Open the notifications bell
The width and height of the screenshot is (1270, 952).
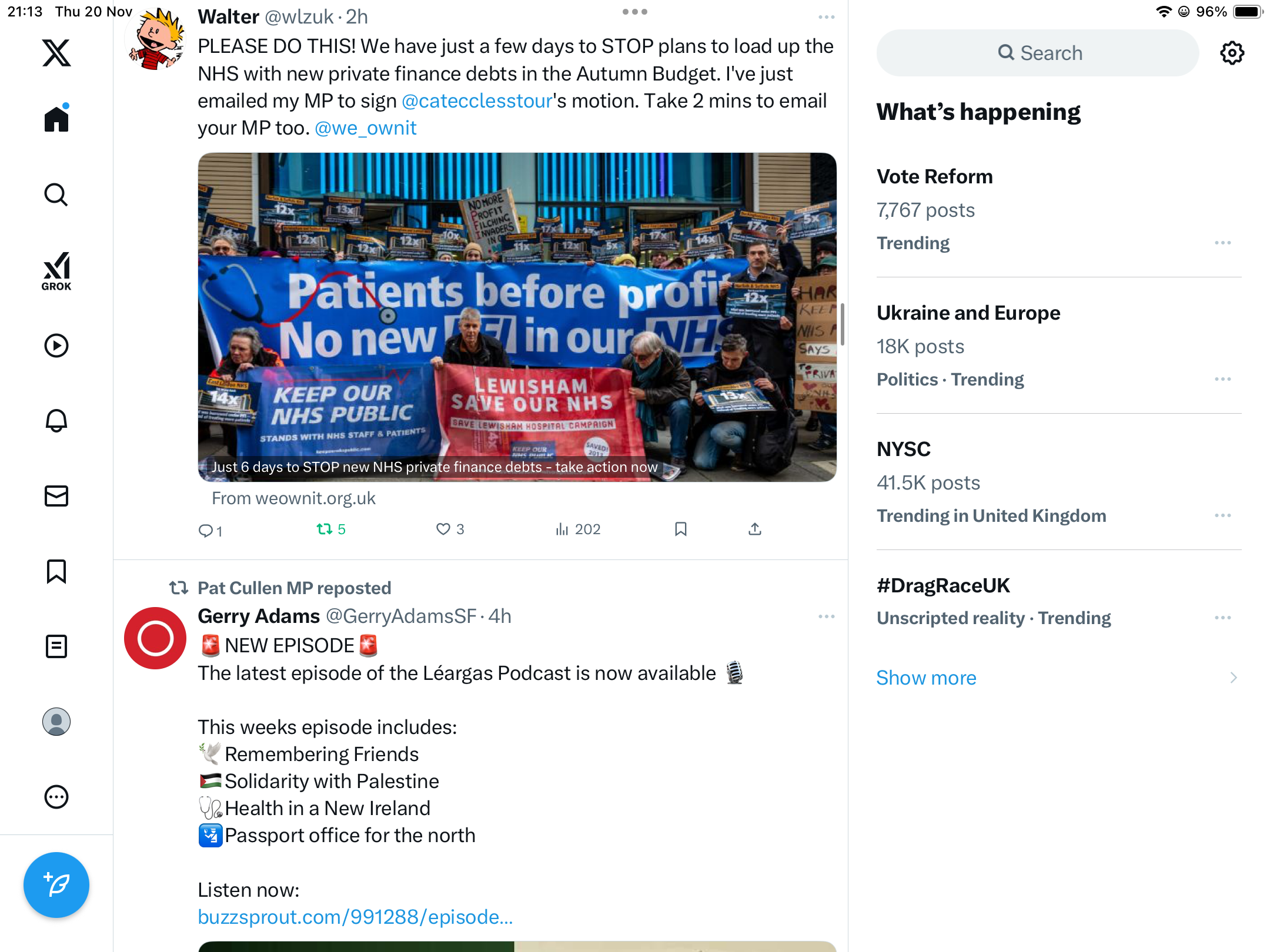pos(56,420)
